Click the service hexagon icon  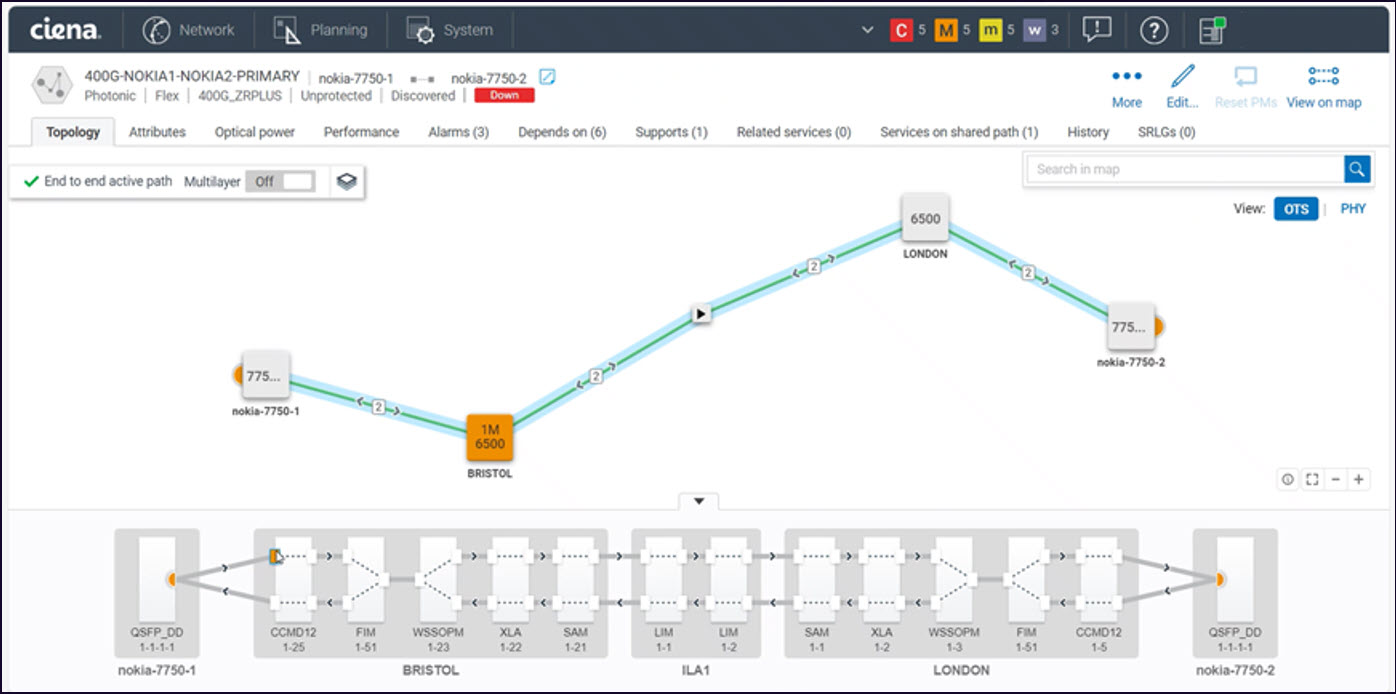tap(52, 85)
